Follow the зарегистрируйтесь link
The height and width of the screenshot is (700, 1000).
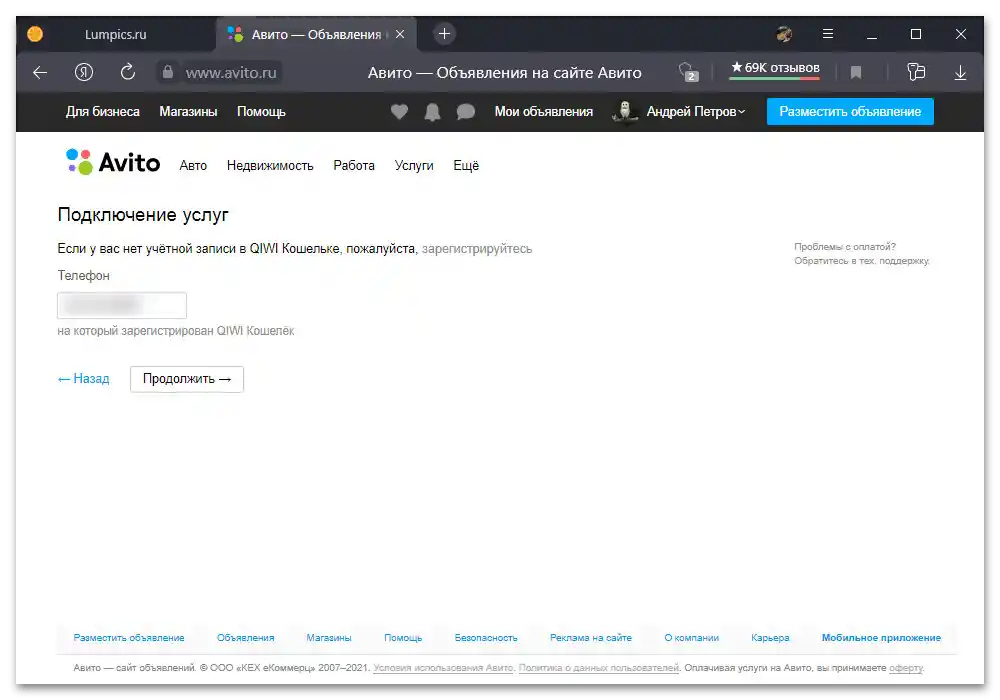(x=477, y=249)
